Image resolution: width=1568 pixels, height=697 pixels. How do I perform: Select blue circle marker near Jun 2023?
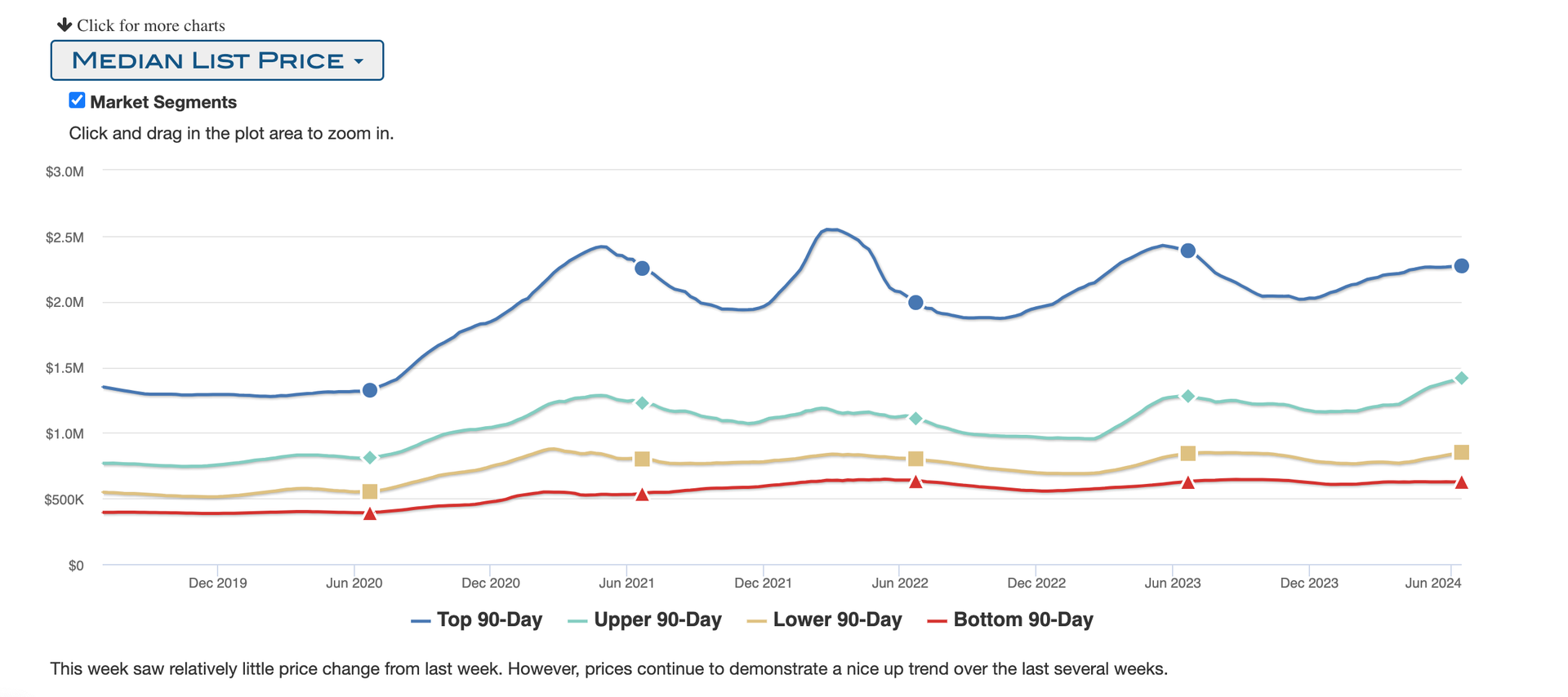1188,251
